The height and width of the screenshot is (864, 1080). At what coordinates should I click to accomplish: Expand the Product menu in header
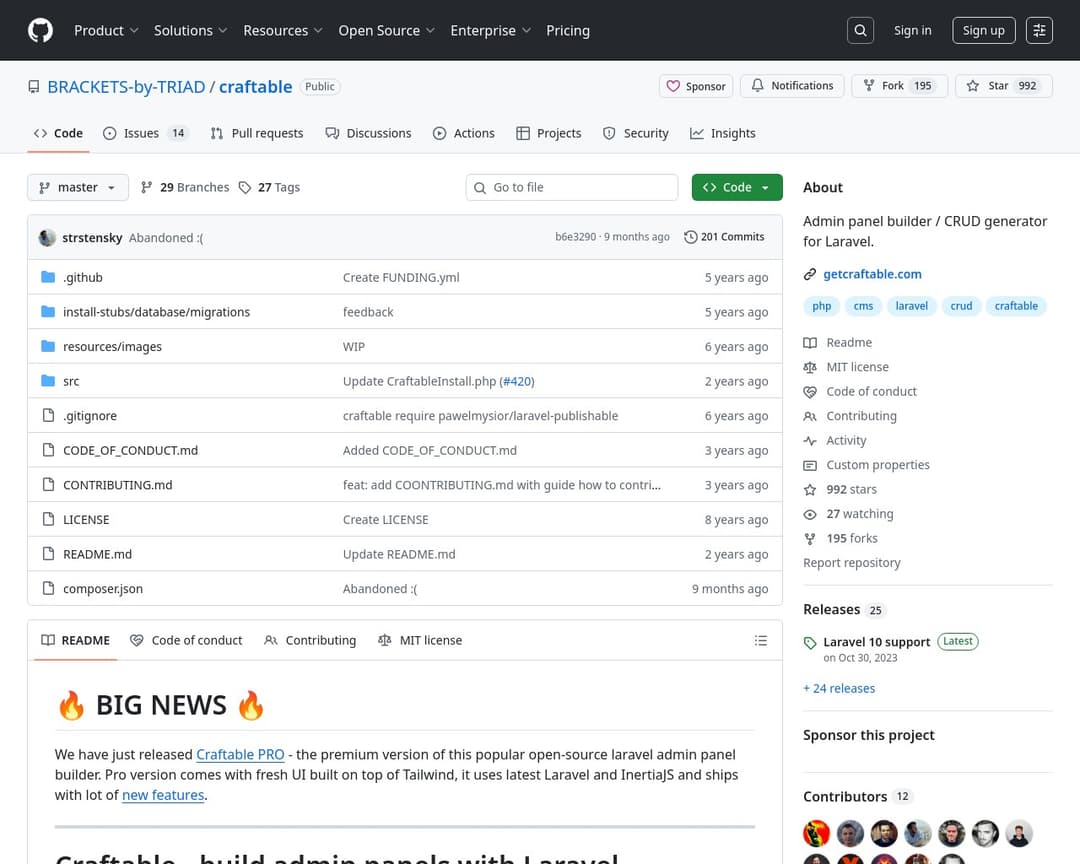(106, 31)
